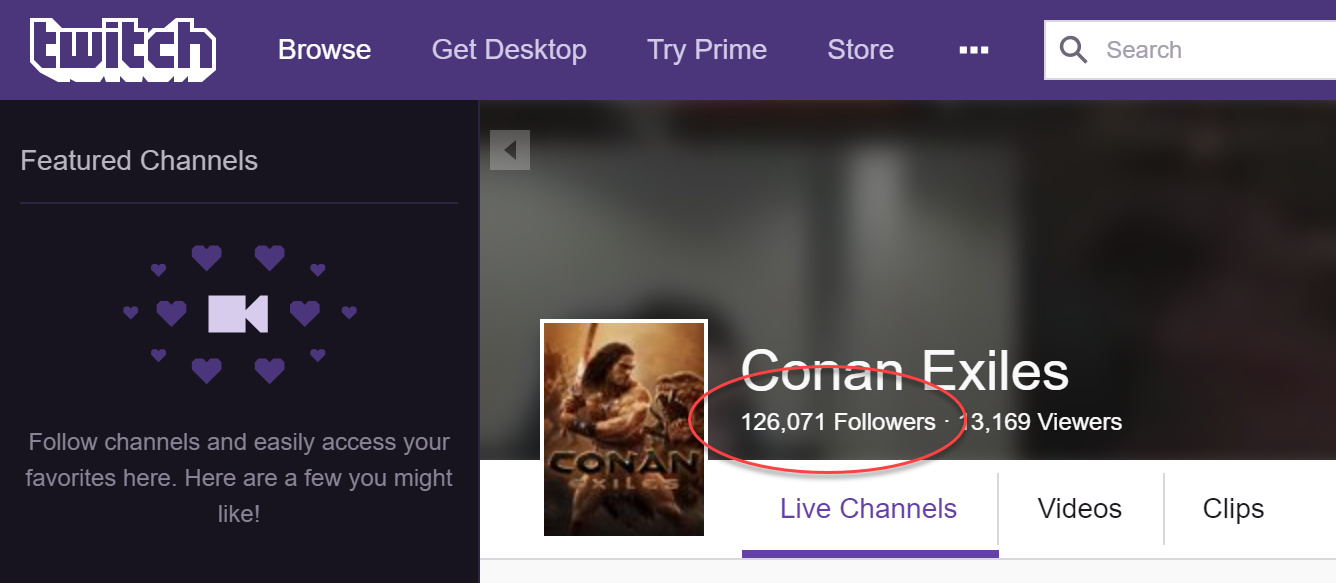The image size is (1336, 583).
Task: Click the Featured Channels heading
Action: [x=139, y=161]
